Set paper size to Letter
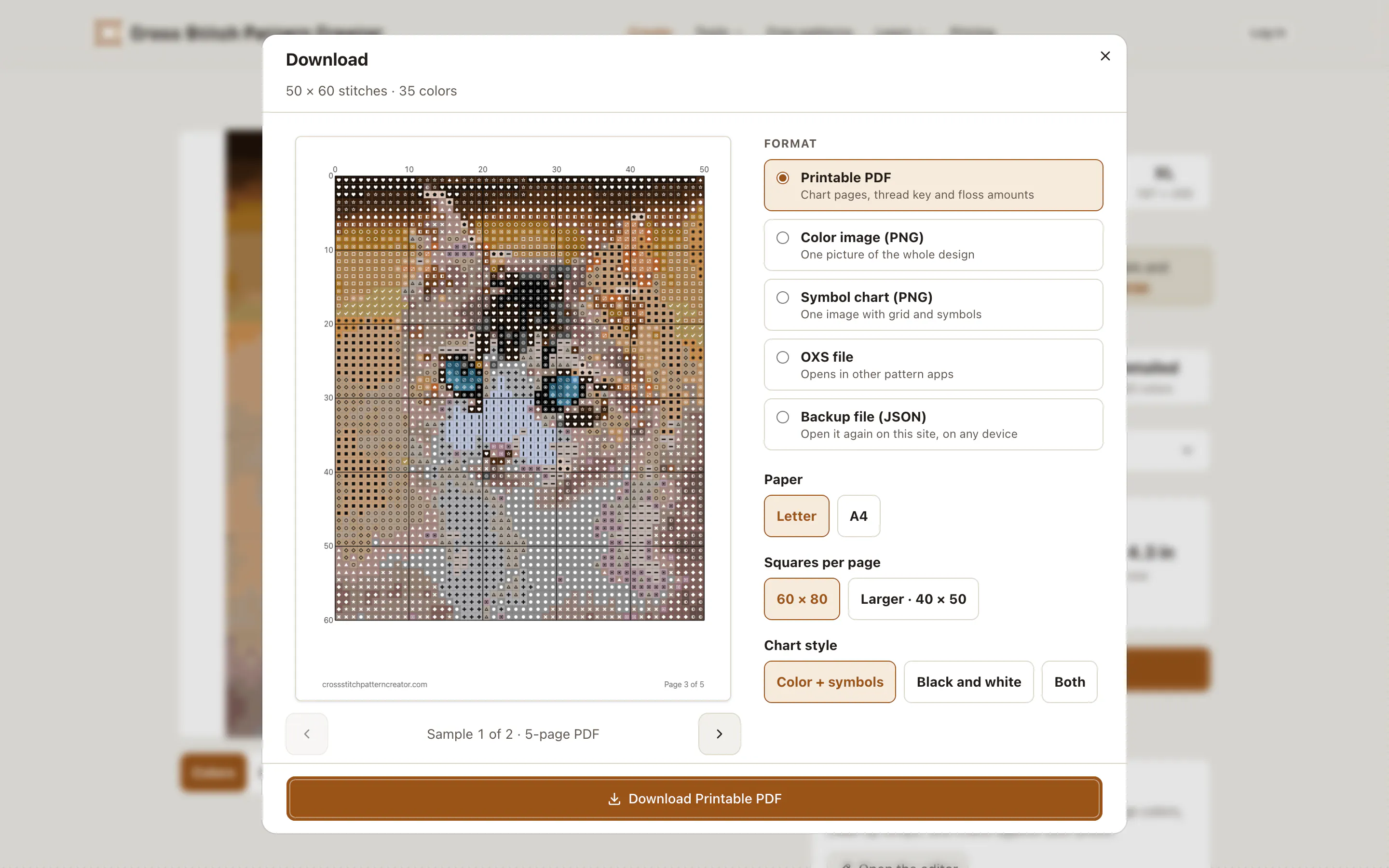Image resolution: width=1389 pixels, height=868 pixels. pos(796,516)
